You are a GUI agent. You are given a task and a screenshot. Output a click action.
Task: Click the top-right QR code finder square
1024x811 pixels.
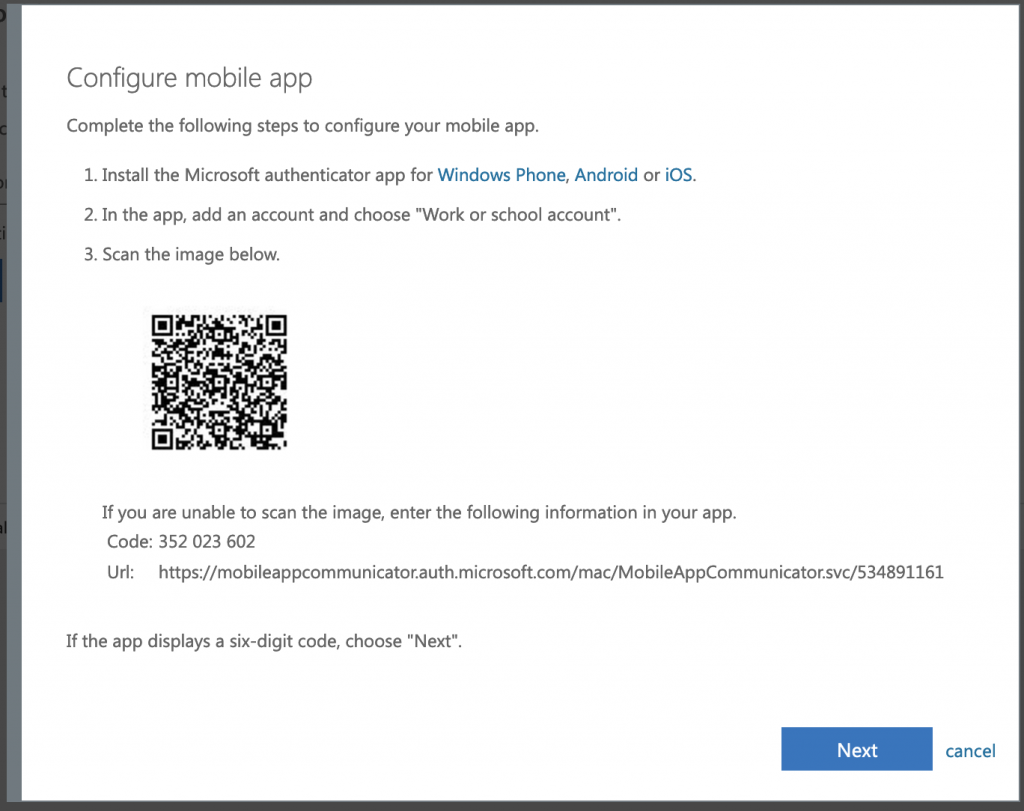pos(276,325)
